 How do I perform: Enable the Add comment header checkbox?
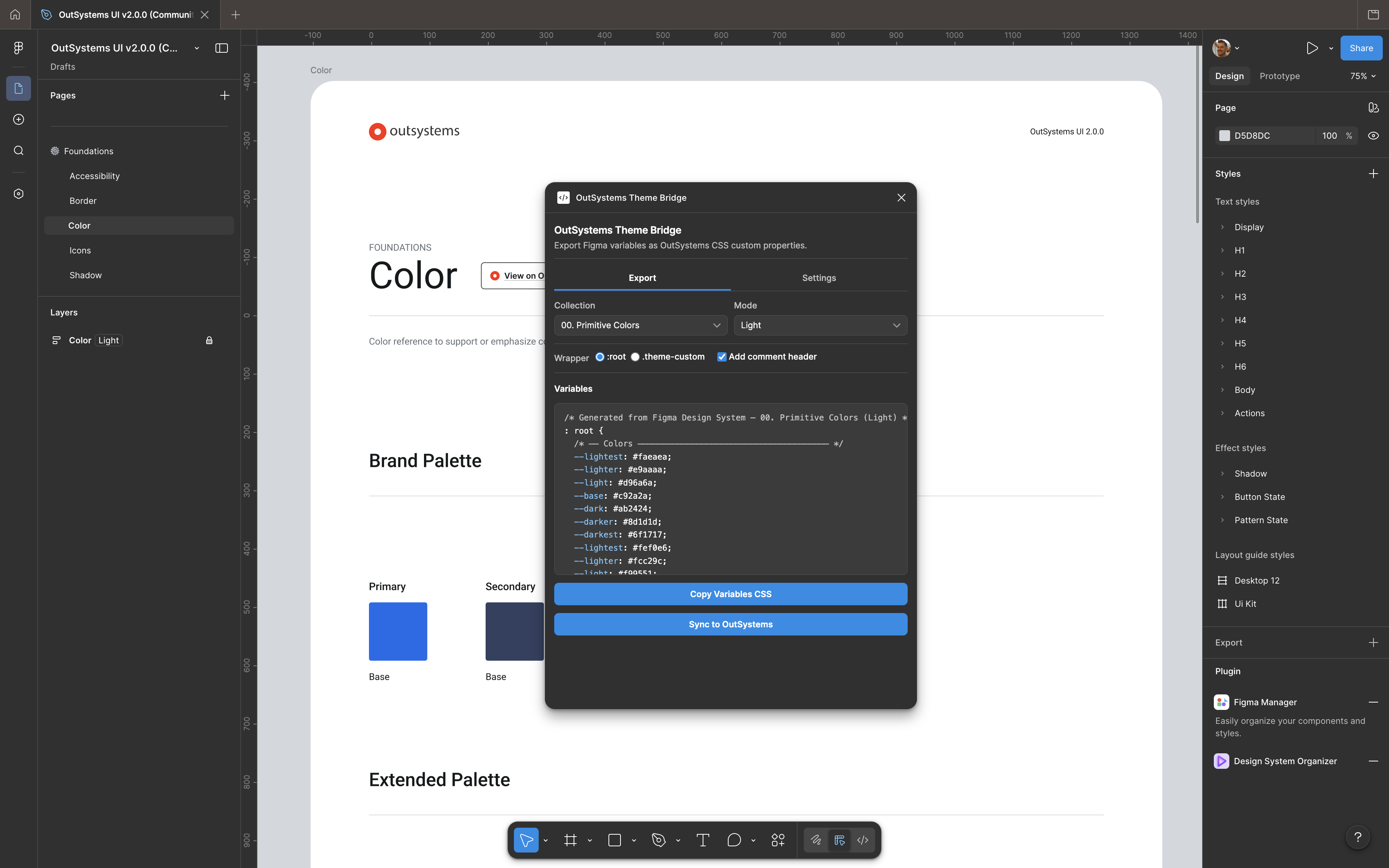click(722, 356)
